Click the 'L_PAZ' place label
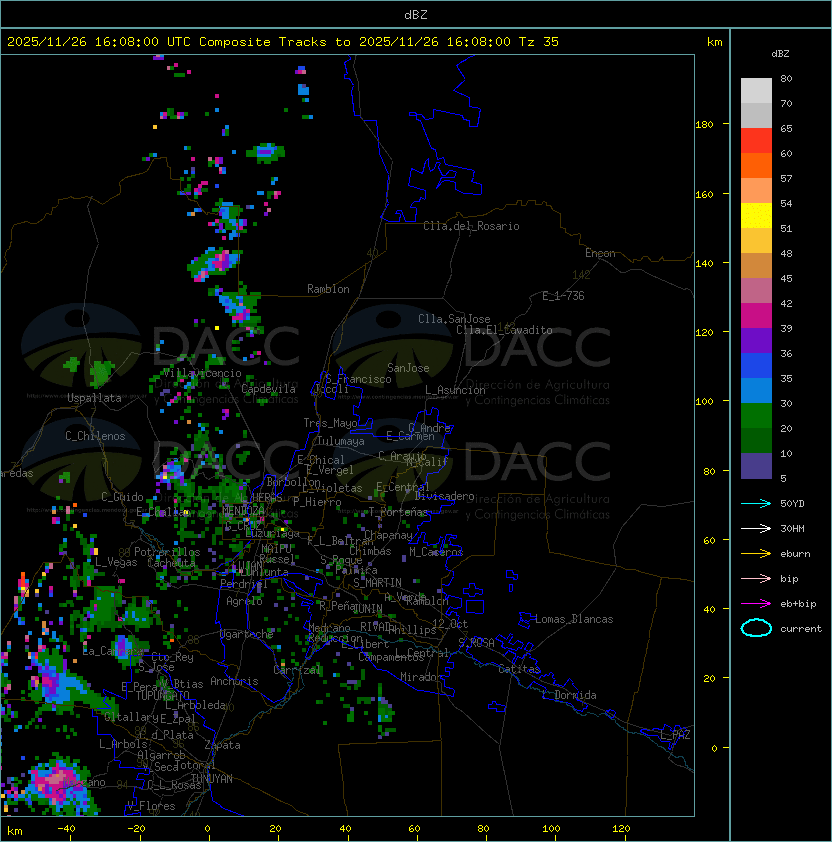This screenshot has width=832, height=842. coord(675,735)
